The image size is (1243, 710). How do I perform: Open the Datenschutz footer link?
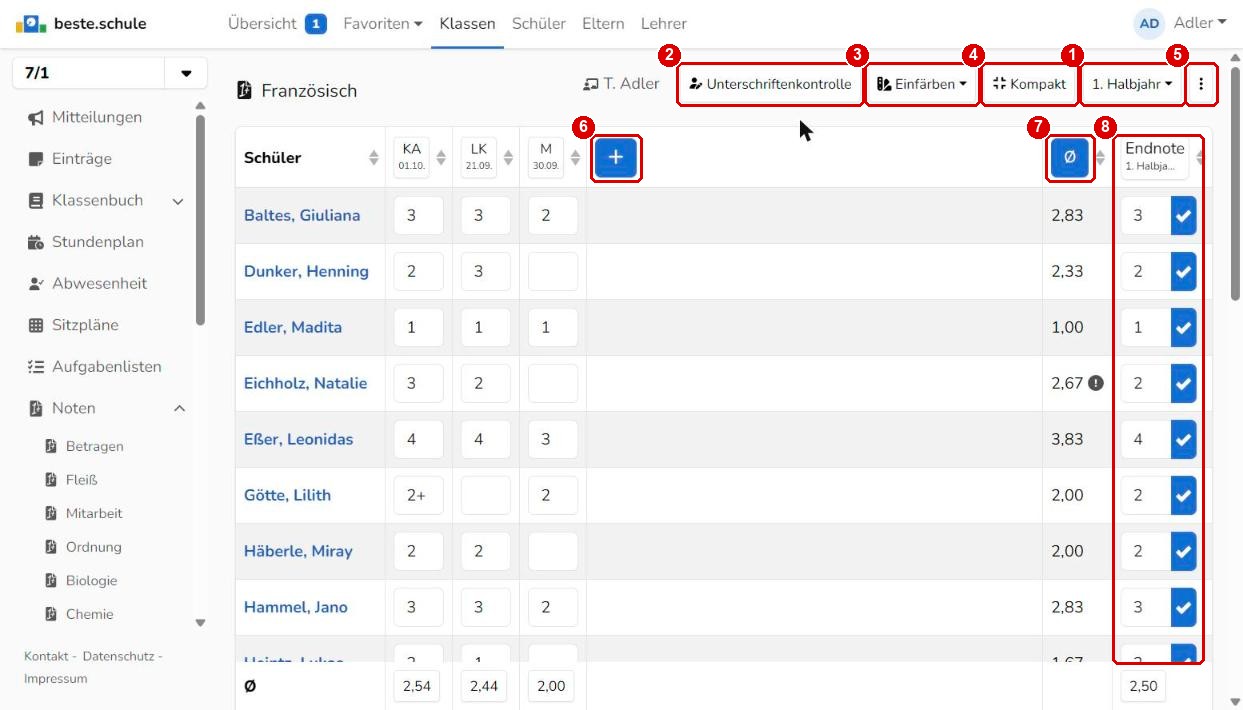(x=119, y=656)
